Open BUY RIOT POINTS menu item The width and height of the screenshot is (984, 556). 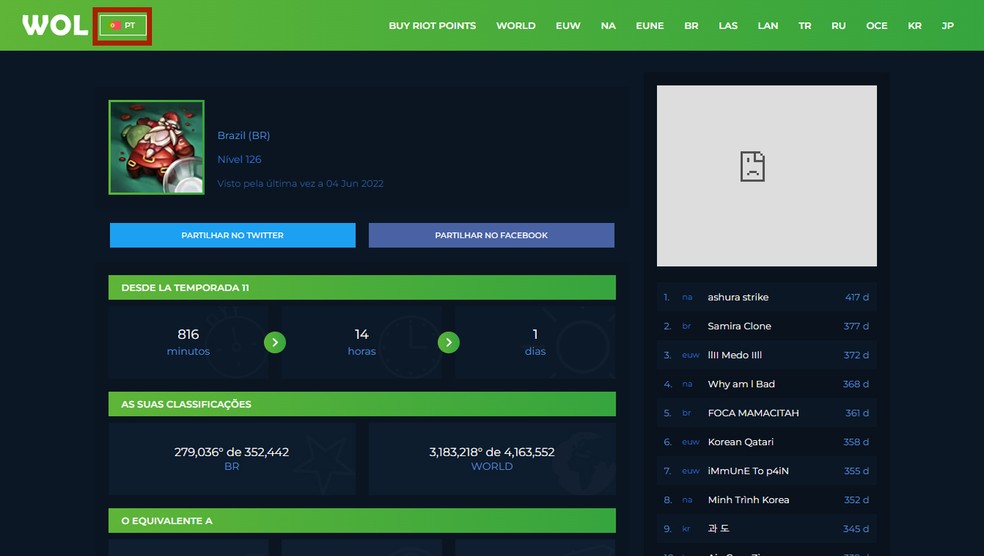click(x=432, y=26)
